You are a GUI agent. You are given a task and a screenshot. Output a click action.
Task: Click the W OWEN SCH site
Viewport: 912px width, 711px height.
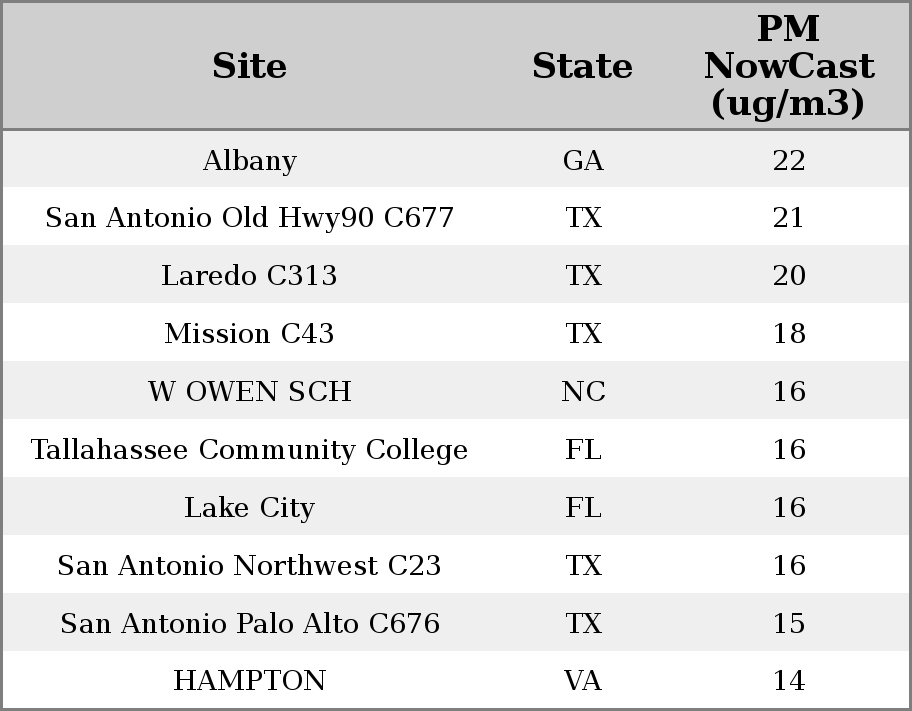249,392
